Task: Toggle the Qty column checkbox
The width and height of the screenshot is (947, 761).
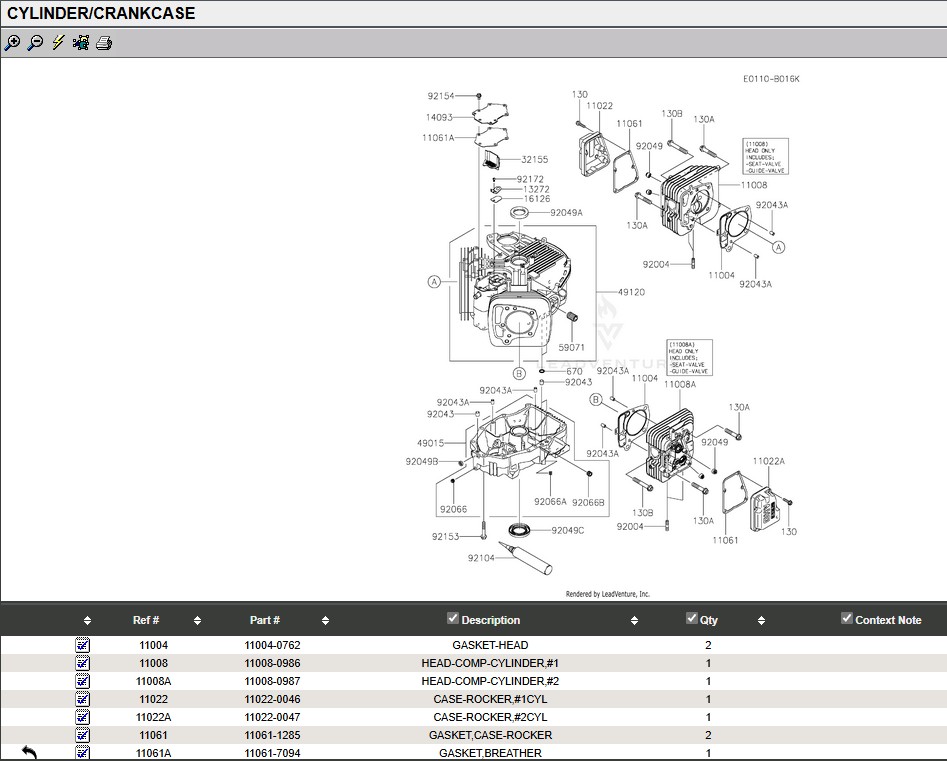Action: 691,619
